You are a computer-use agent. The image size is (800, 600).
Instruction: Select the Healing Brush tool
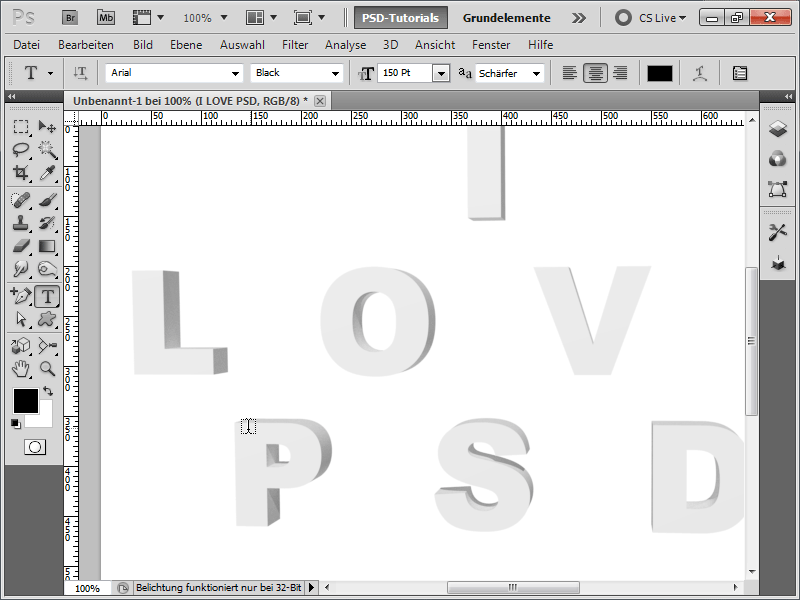pos(21,200)
